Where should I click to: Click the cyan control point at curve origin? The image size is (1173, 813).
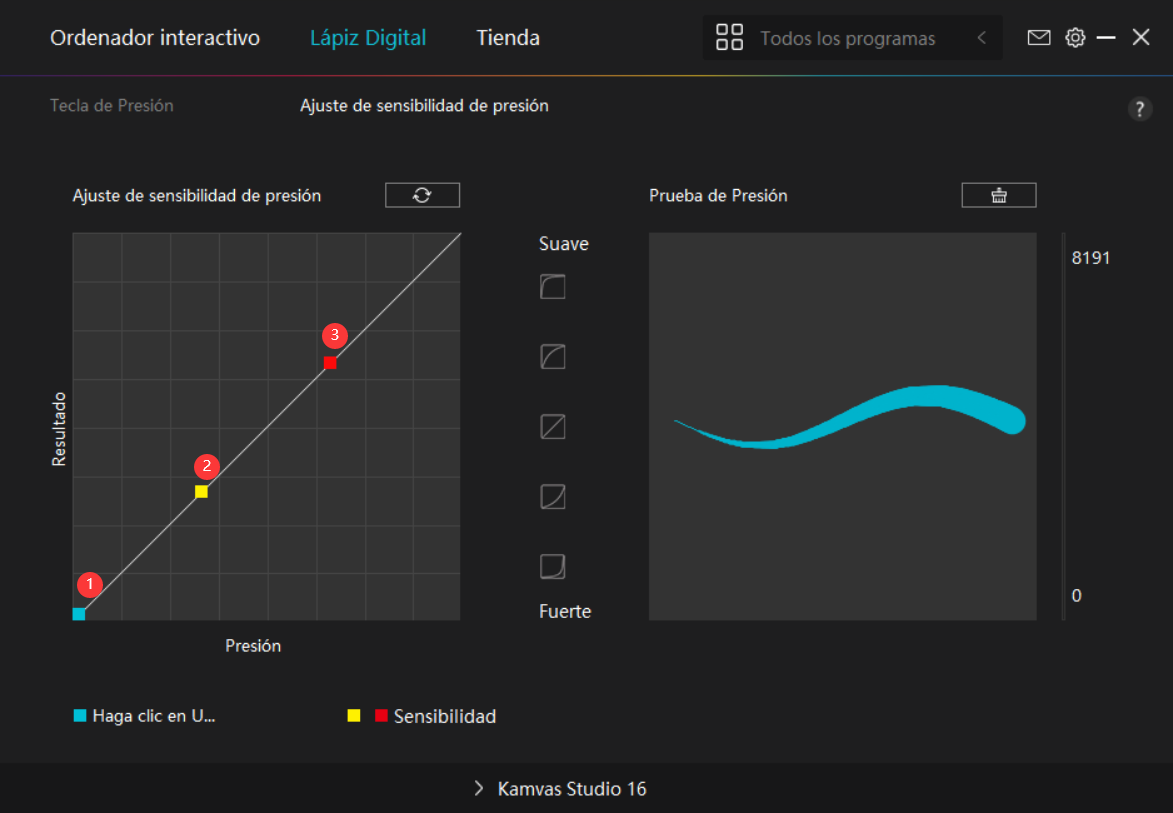click(x=79, y=614)
